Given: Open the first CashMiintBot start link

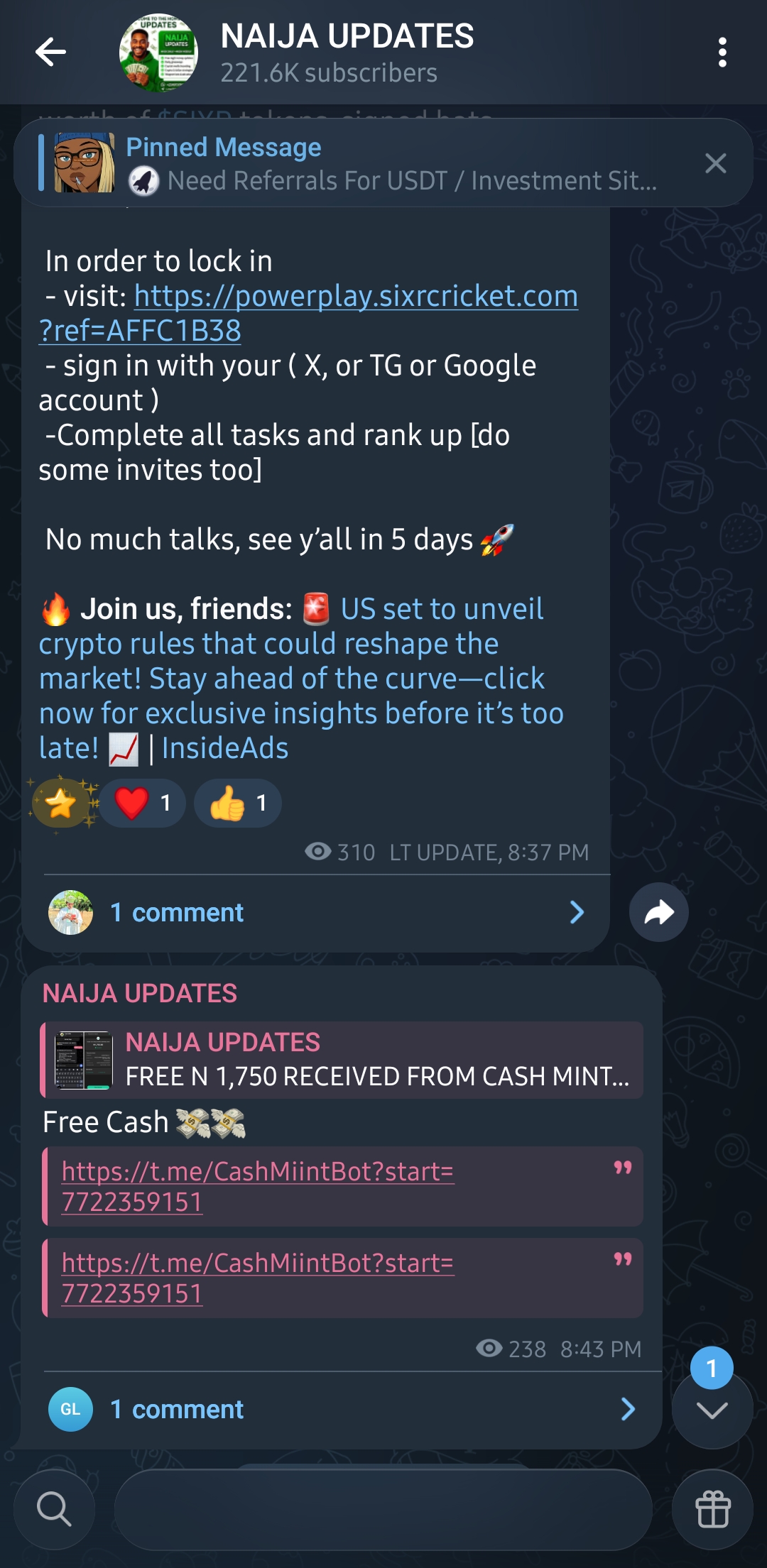Looking at the screenshot, I should 258,1186.
